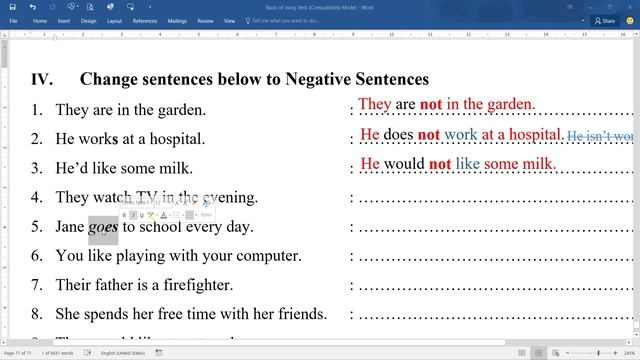Click the strikethrough text He isn't wor
Viewport: 640px width, 360px height.
(x=600, y=136)
